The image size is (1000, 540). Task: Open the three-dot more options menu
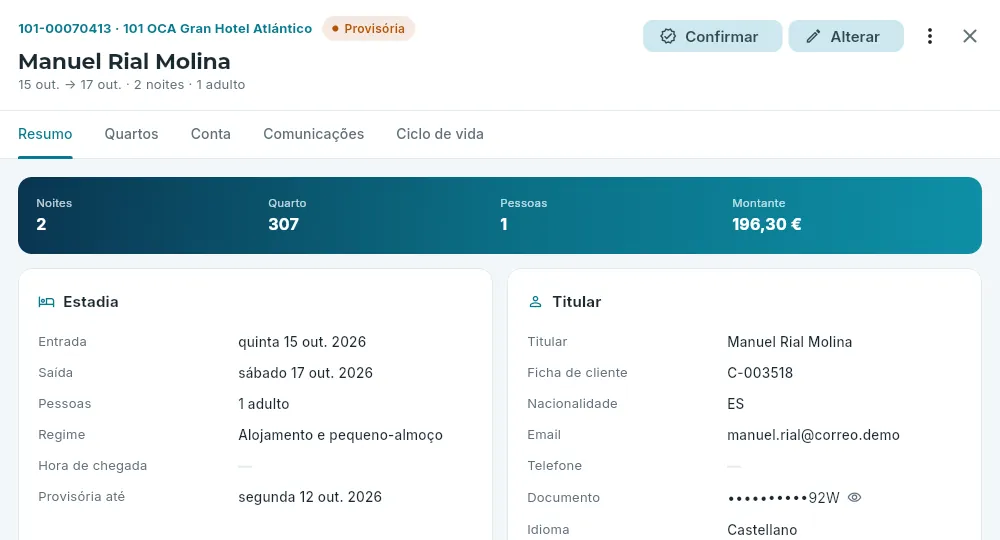[930, 36]
